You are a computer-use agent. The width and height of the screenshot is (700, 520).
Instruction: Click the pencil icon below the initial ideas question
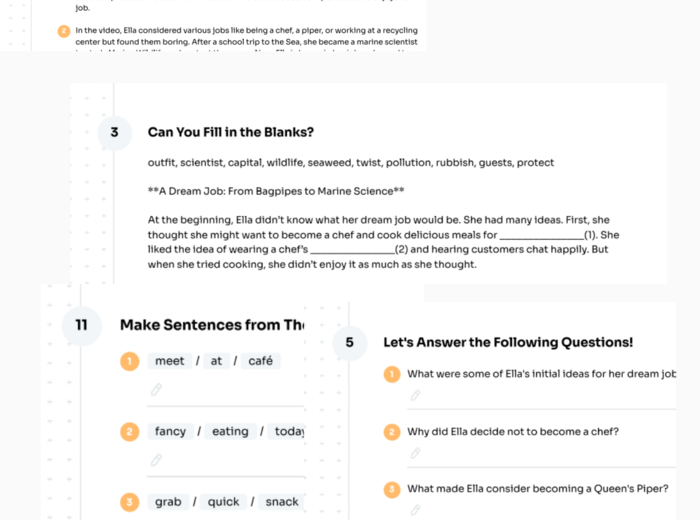[x=415, y=396]
